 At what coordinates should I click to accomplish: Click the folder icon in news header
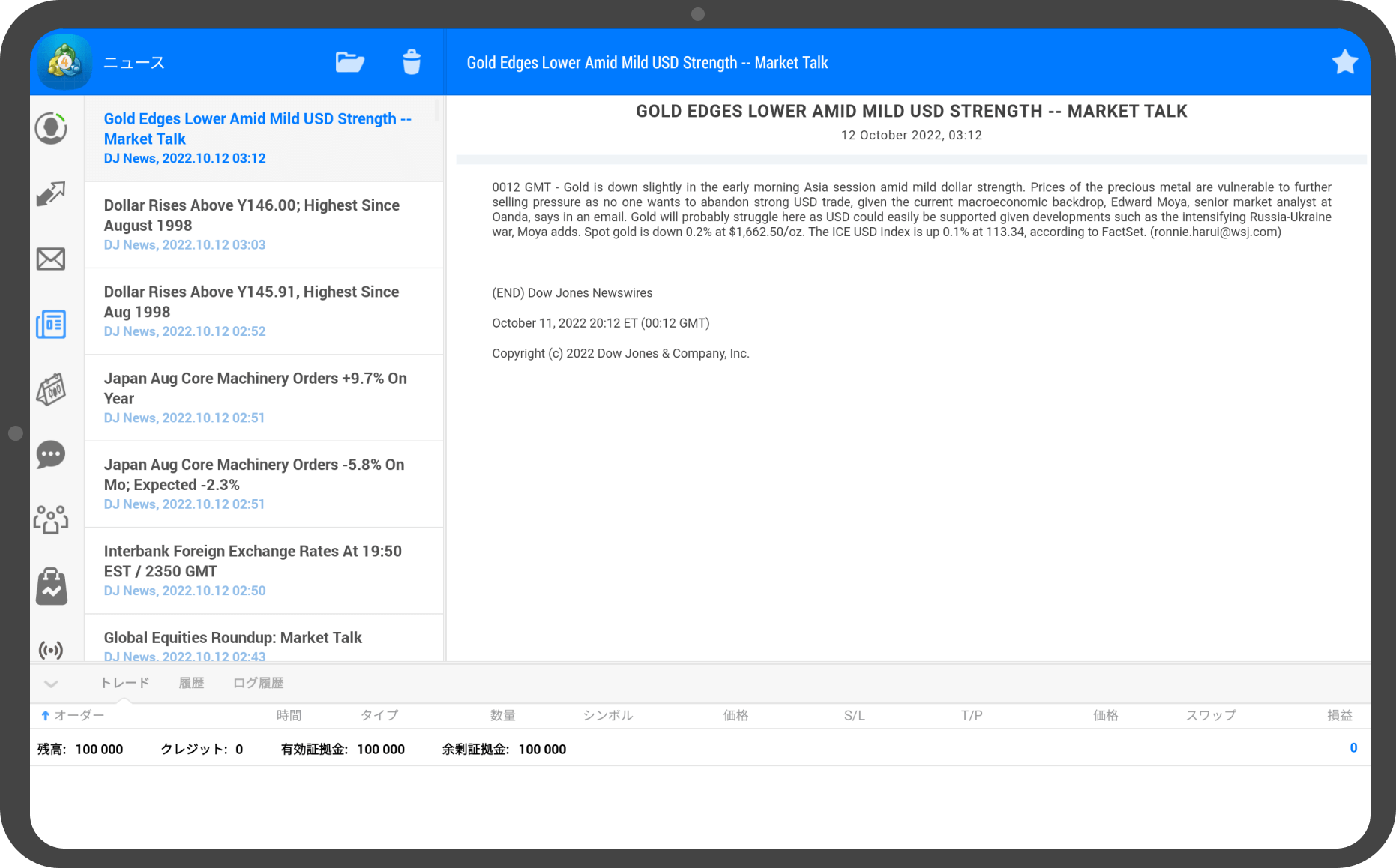click(349, 62)
